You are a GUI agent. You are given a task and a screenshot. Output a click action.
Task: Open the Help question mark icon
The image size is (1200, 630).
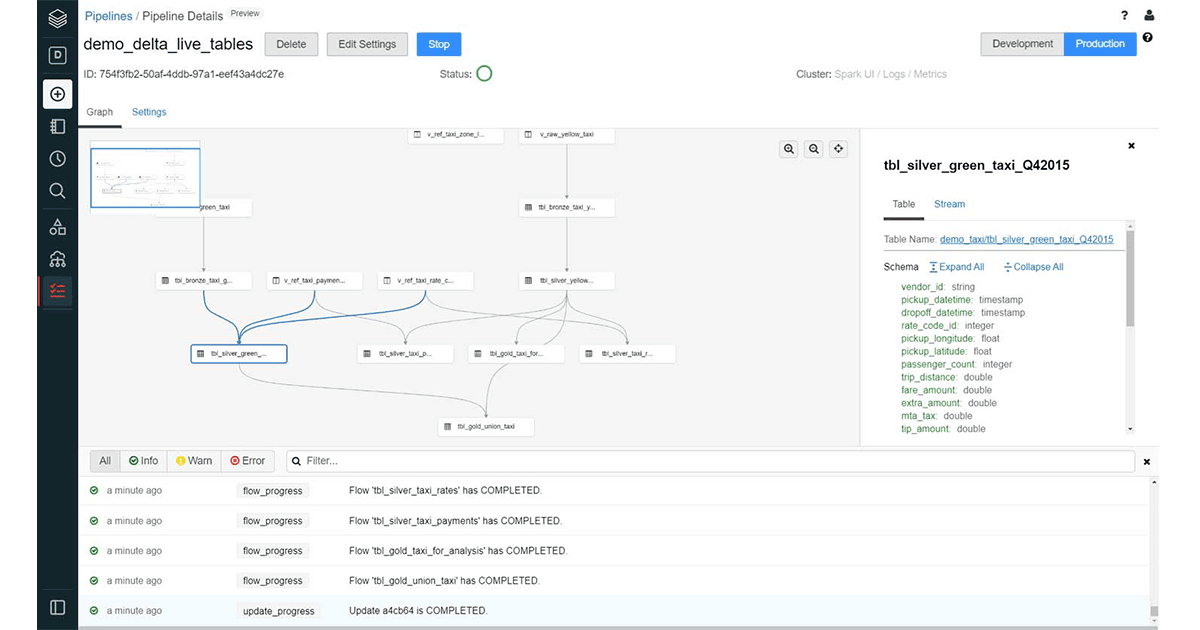(1123, 16)
